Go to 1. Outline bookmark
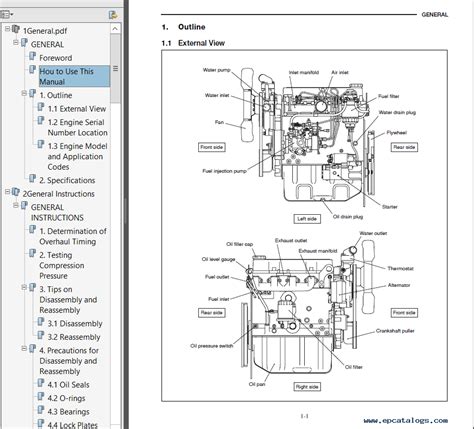Viewport: 474px width, 429px height. click(56, 95)
